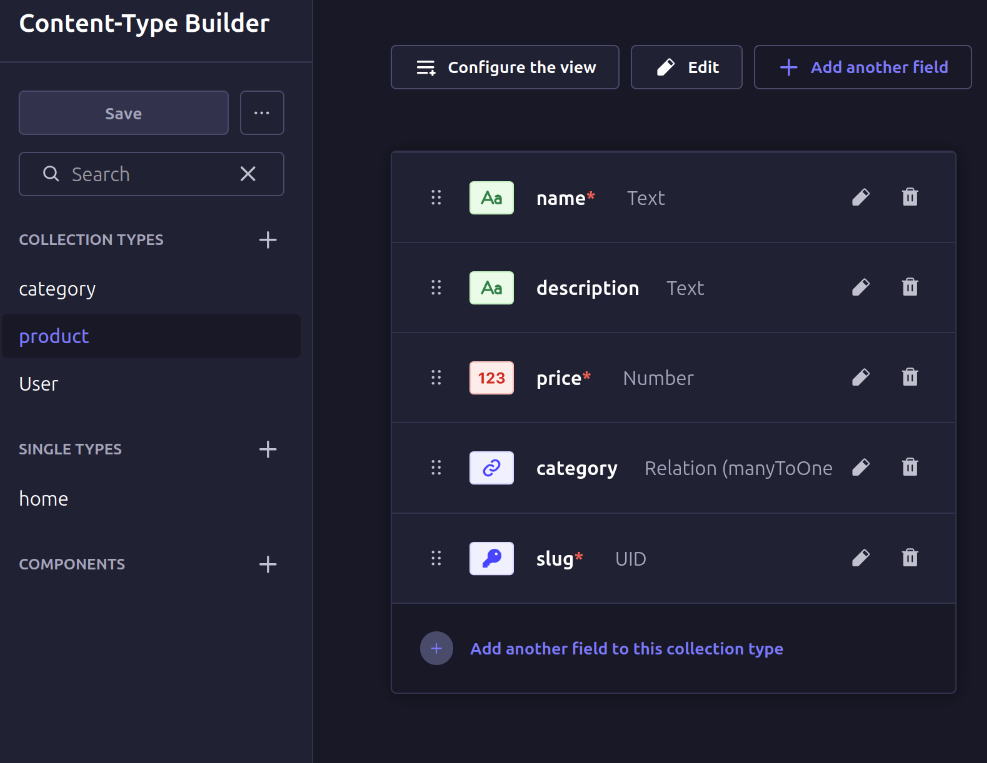
Task: Open the home single type
Action: pos(44,498)
